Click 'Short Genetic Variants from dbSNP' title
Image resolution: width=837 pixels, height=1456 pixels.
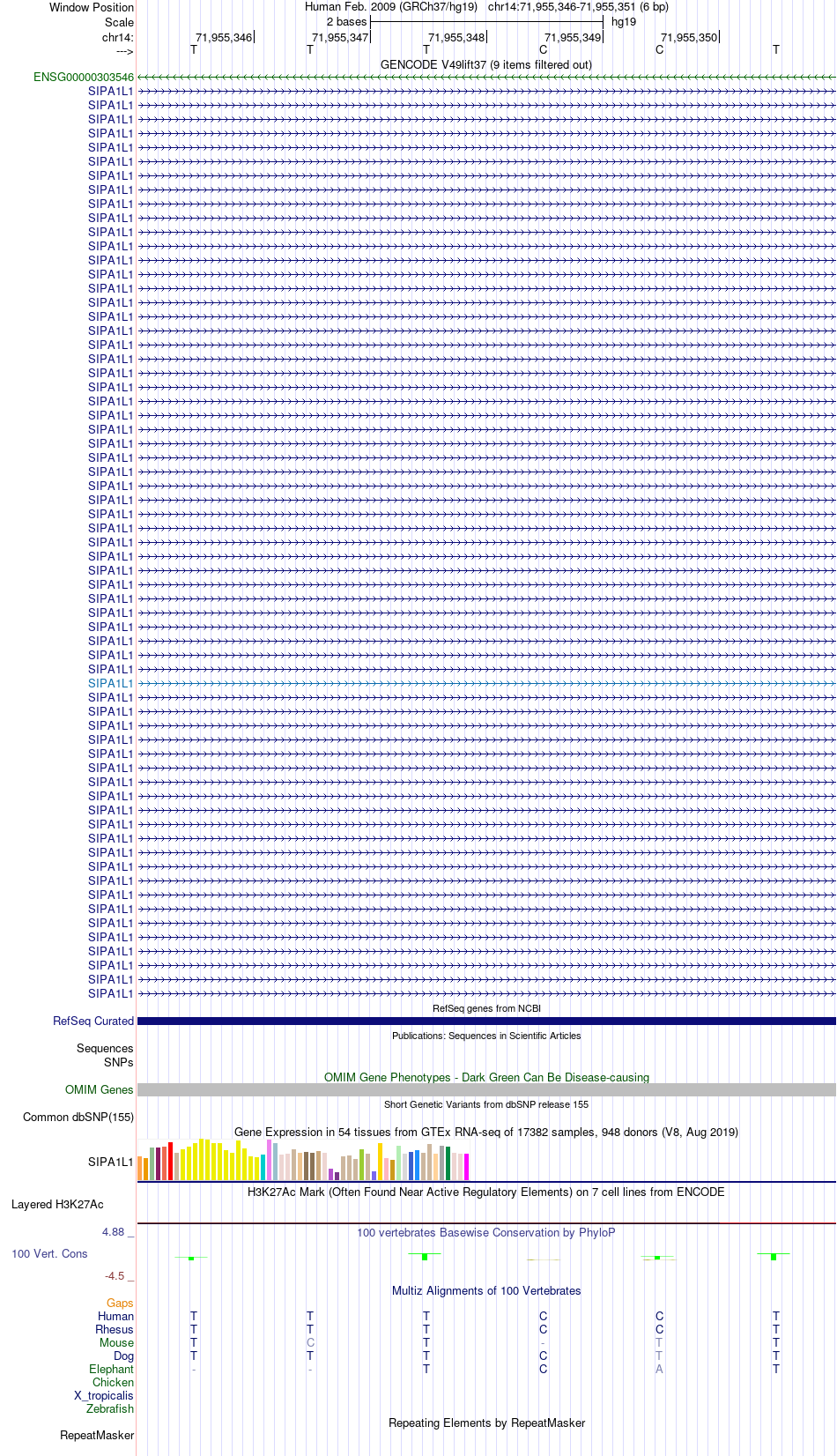486,1104
